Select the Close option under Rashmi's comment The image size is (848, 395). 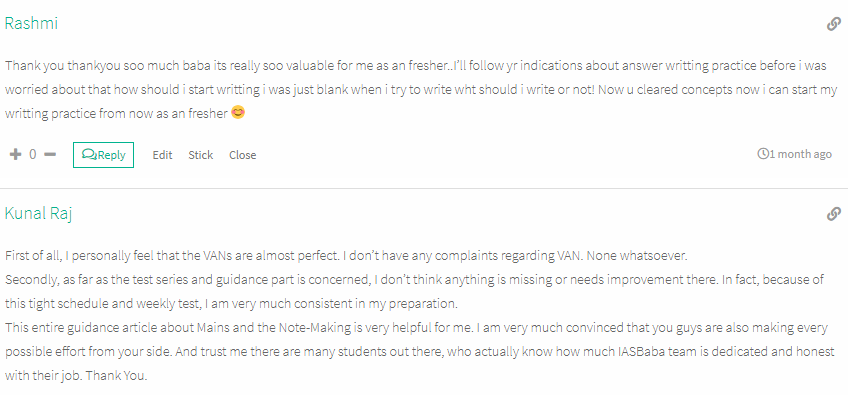tap(242, 155)
